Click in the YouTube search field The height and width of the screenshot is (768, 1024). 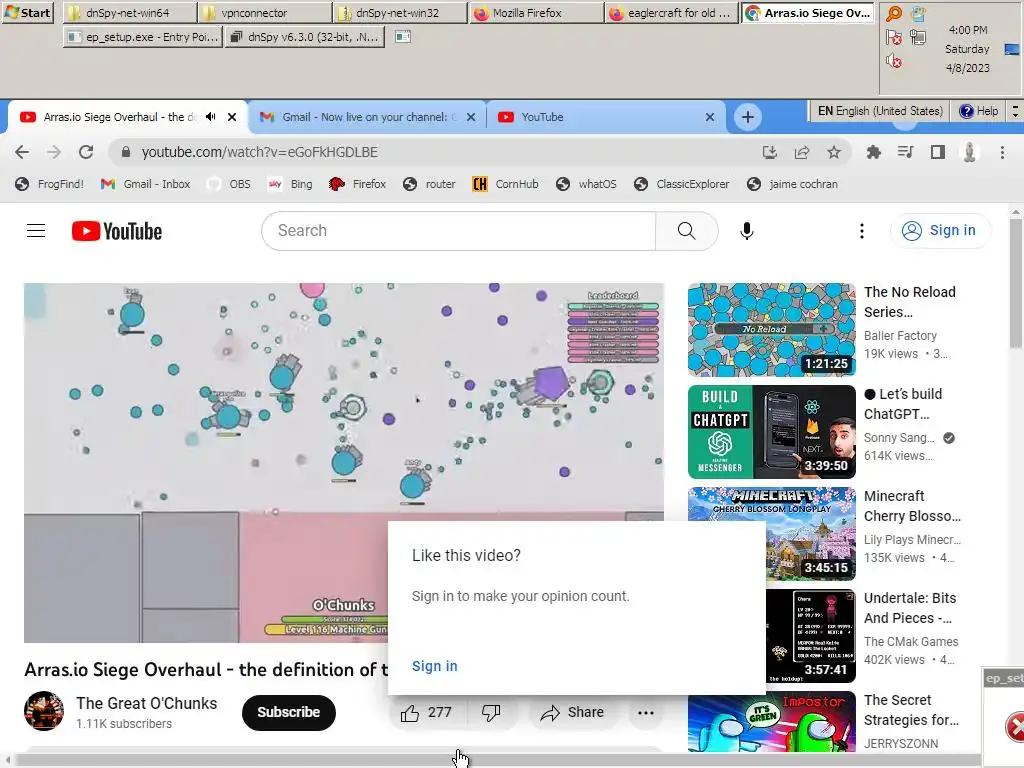coord(458,231)
